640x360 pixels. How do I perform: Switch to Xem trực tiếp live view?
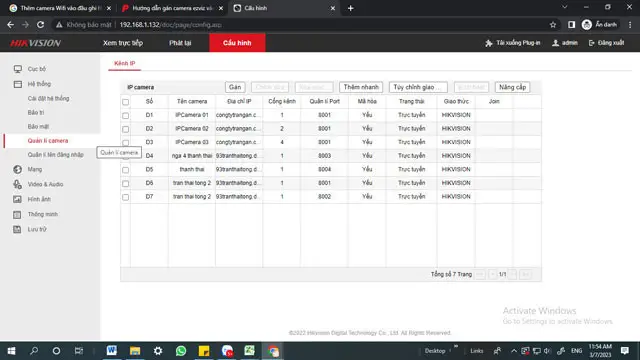point(123,43)
